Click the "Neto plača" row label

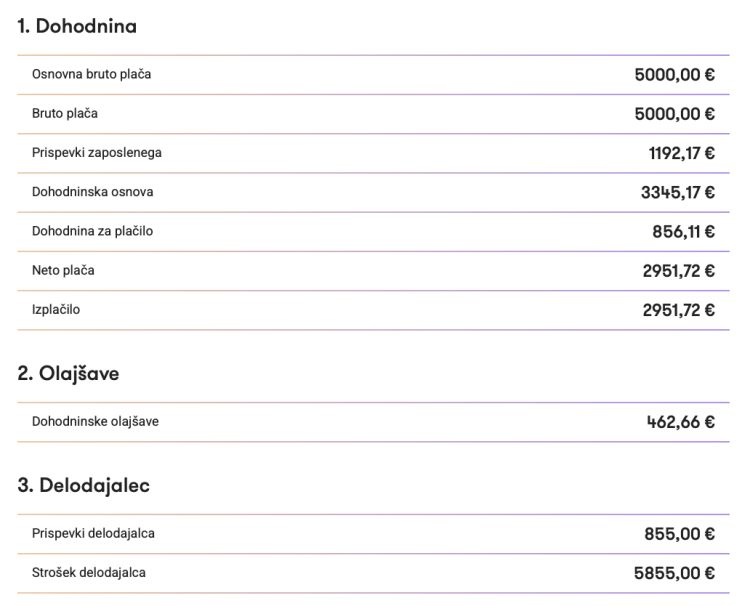point(63,270)
